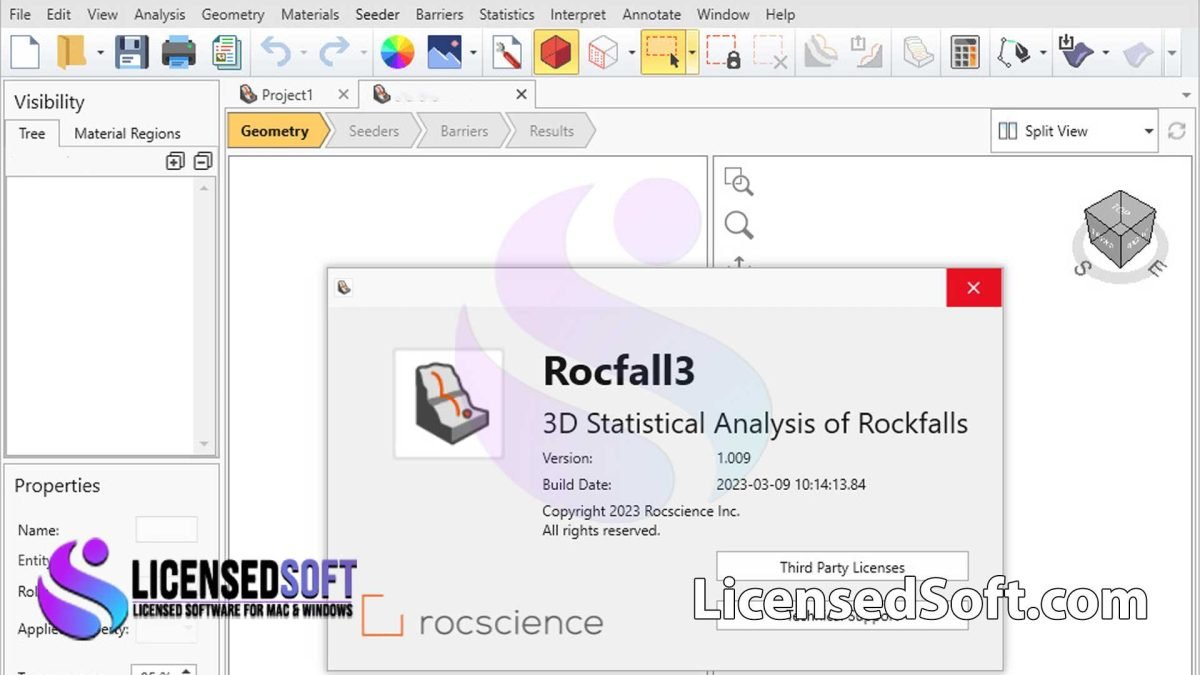Expand all in Visibility tree
Viewport: 1200px width, 675px height.
tap(175, 161)
